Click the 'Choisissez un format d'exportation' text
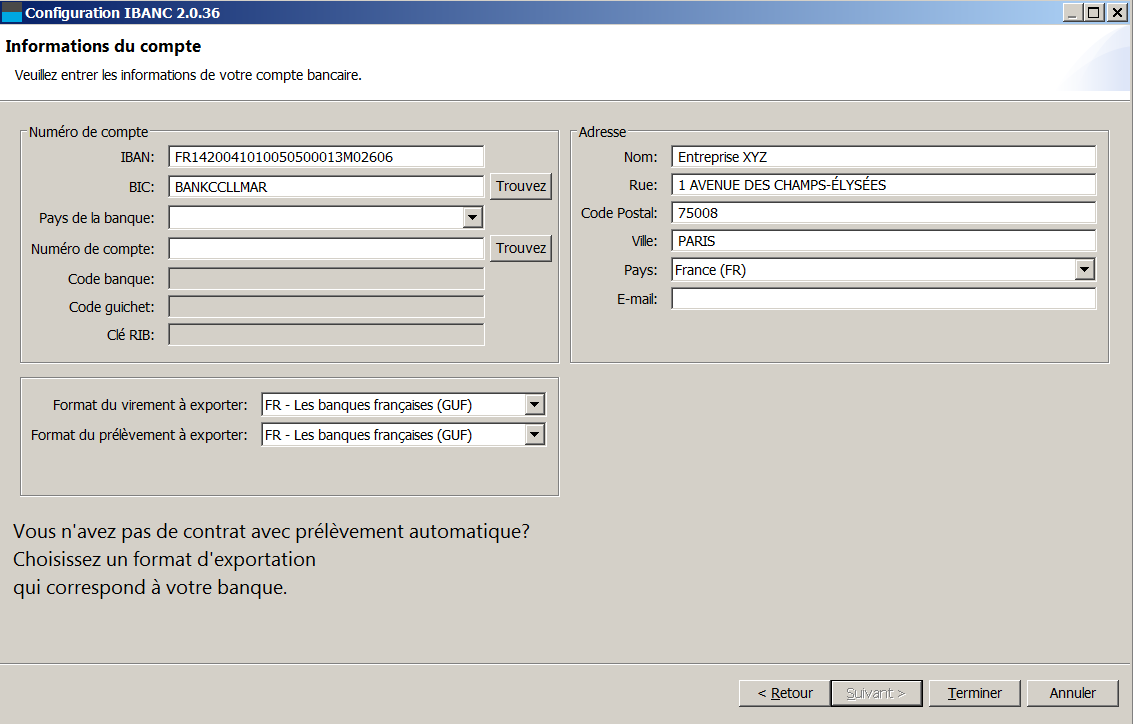The height and width of the screenshot is (724, 1133). 164,560
